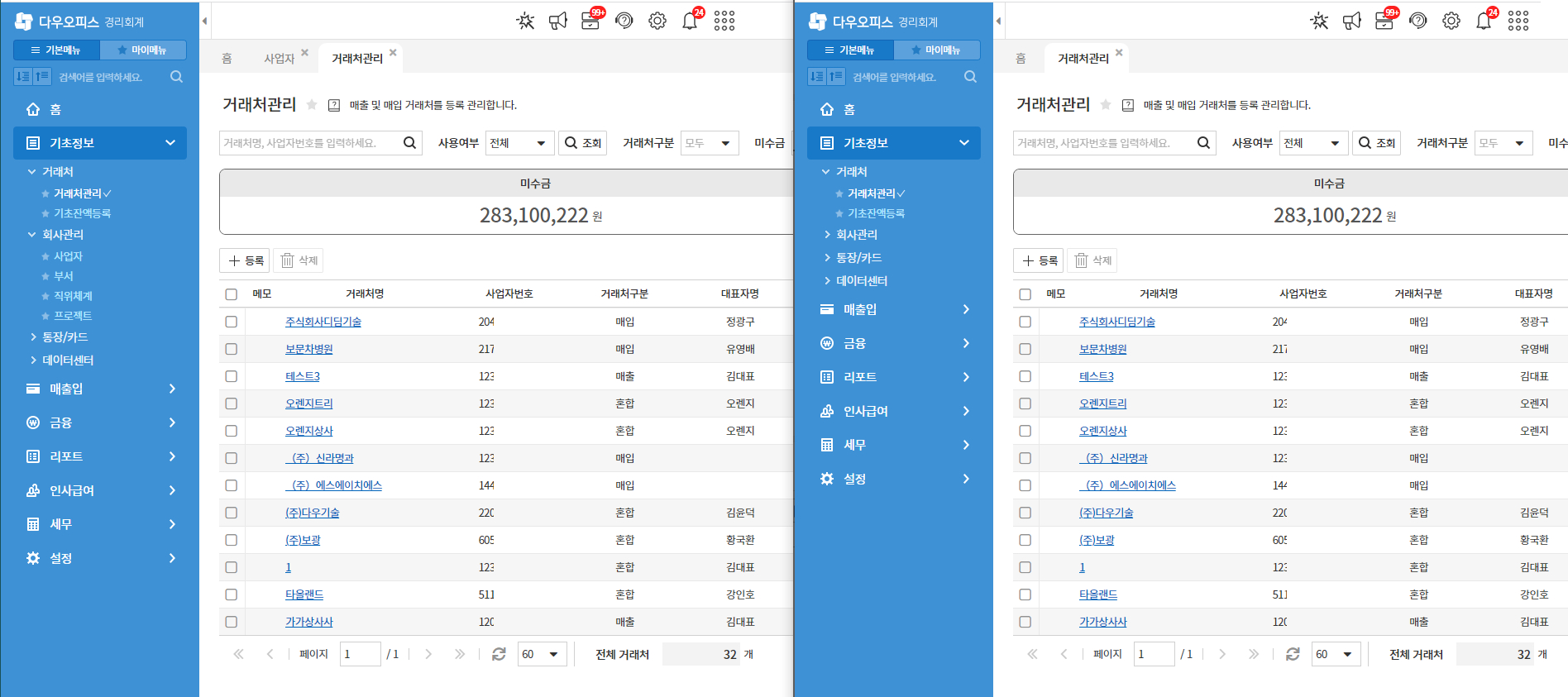Click the 등록 button in the left window
The image size is (1568, 697).
[x=246, y=260]
